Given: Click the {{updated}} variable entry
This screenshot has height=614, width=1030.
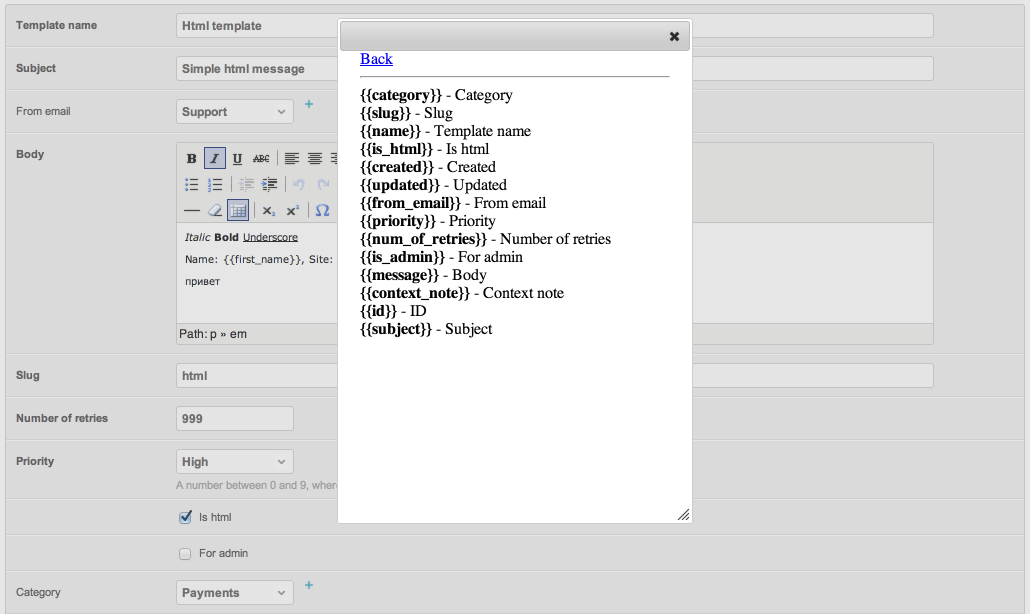Looking at the screenshot, I should coord(434,185).
